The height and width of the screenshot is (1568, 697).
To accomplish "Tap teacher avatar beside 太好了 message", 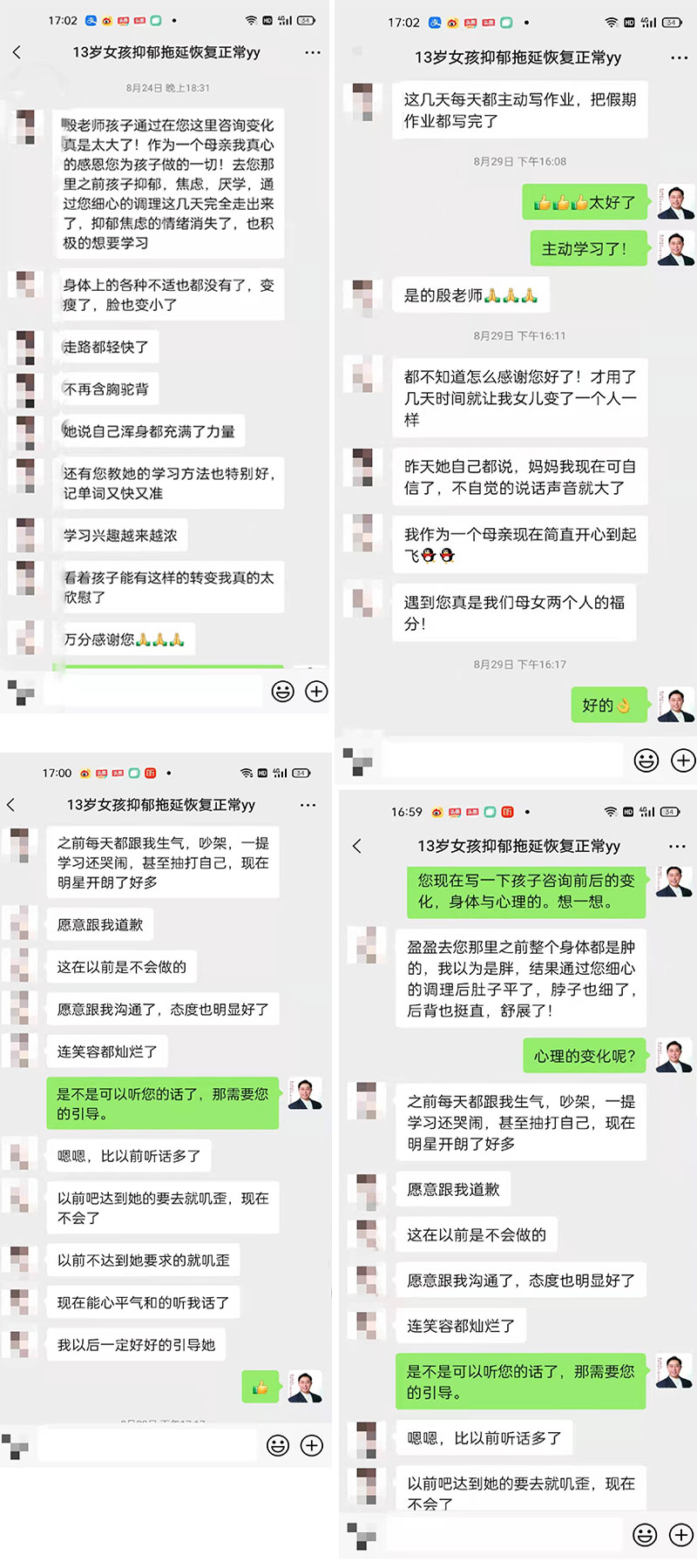I will pos(675,202).
